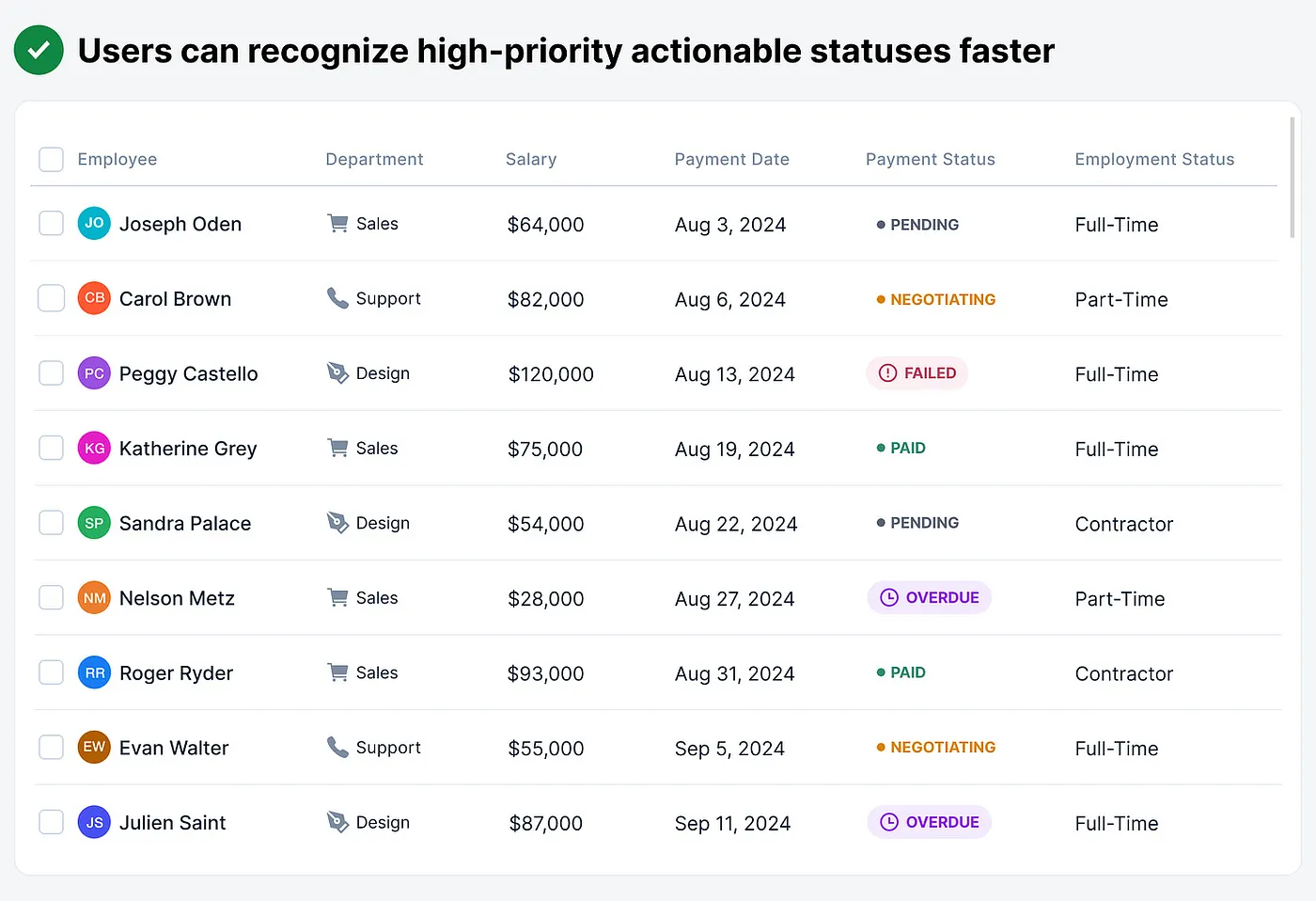
Task: Sort by the Salary column header
Action: point(531,160)
